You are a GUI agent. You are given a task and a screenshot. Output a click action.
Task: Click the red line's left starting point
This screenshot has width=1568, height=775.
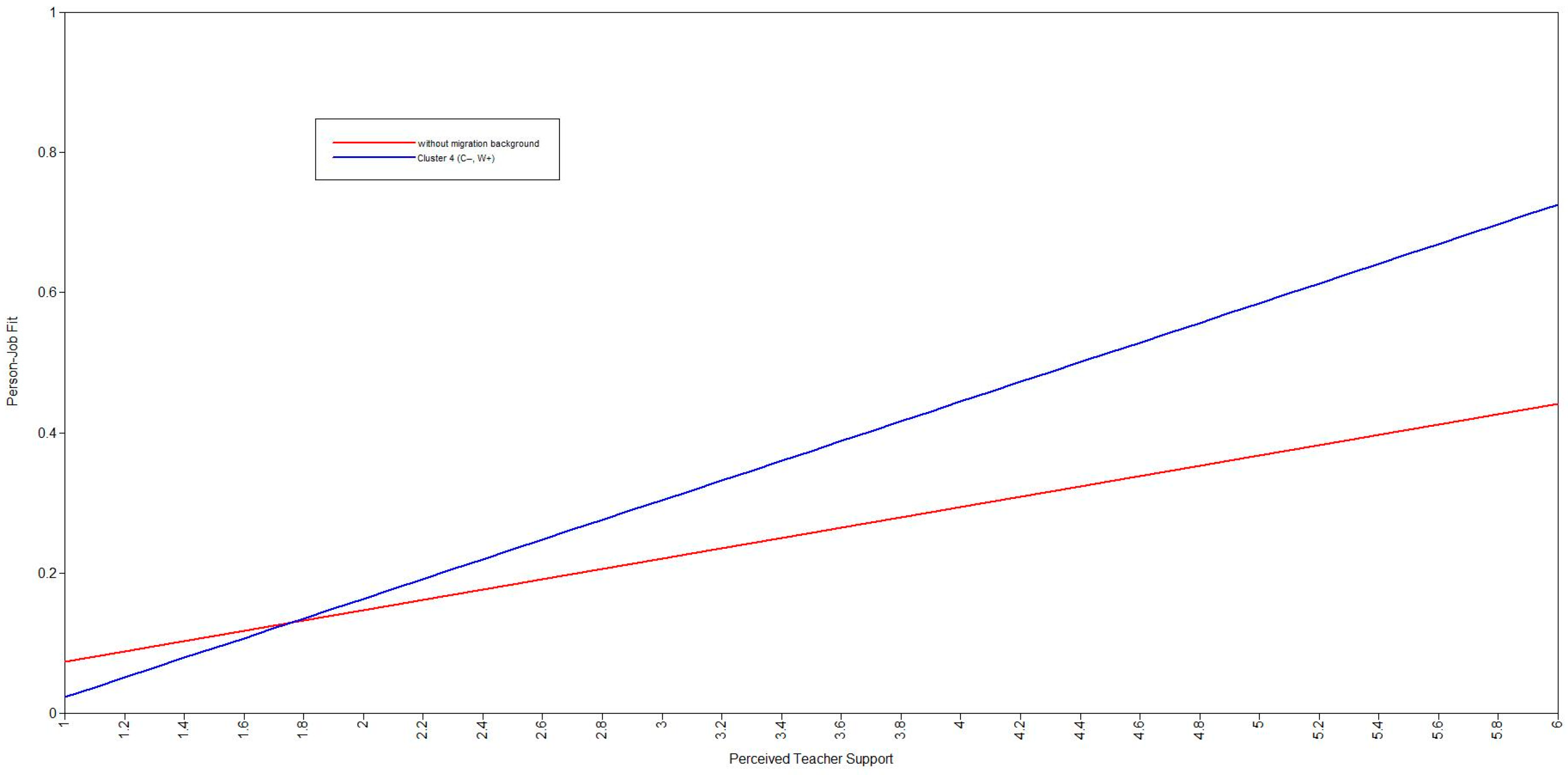[x=66, y=661]
